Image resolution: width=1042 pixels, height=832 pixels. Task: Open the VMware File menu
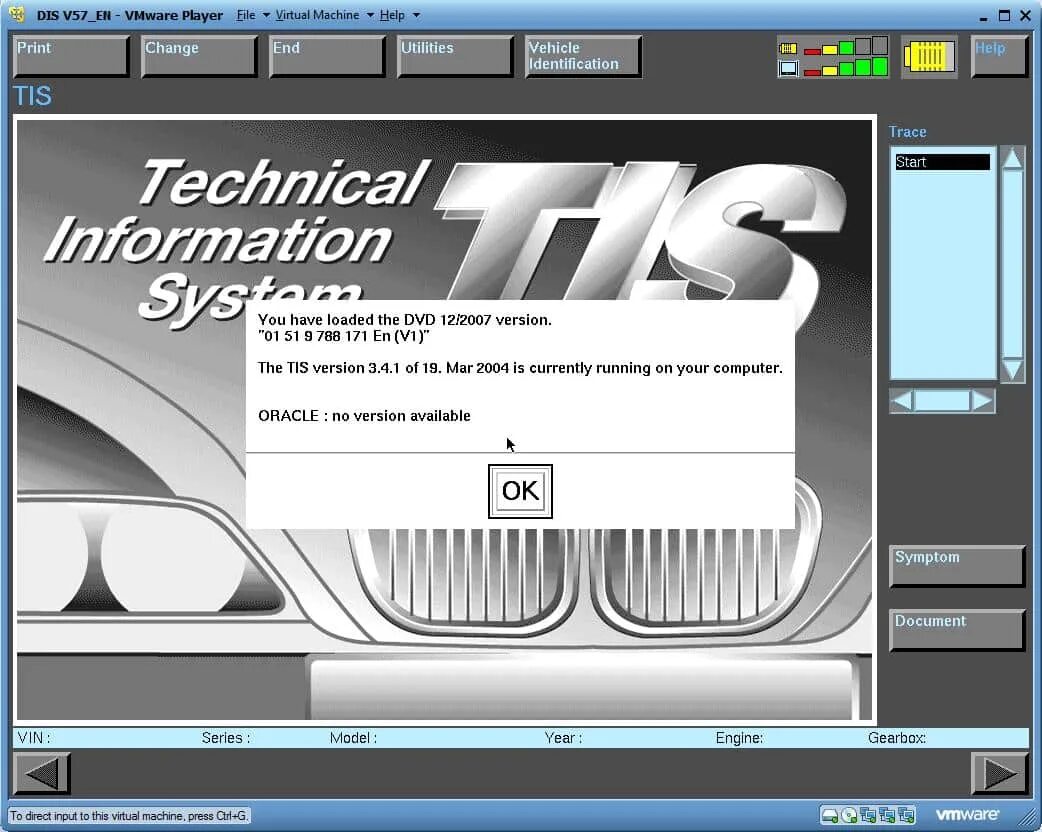[246, 15]
